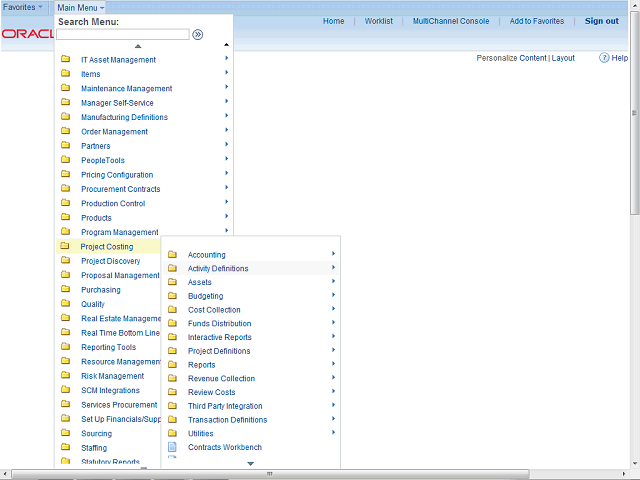
Task: Expand the Budgeting submenu arrow
Action: tap(333, 296)
